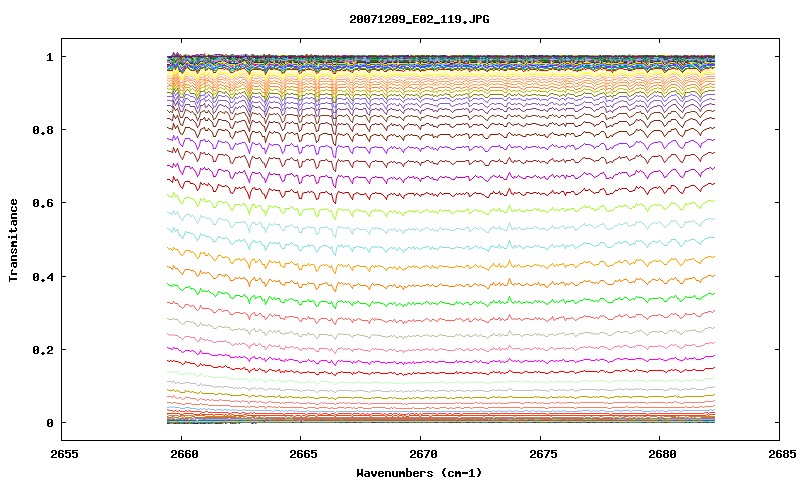The image size is (800, 480).
Task: Select x-axis tick label 2655
Action: coord(64,454)
